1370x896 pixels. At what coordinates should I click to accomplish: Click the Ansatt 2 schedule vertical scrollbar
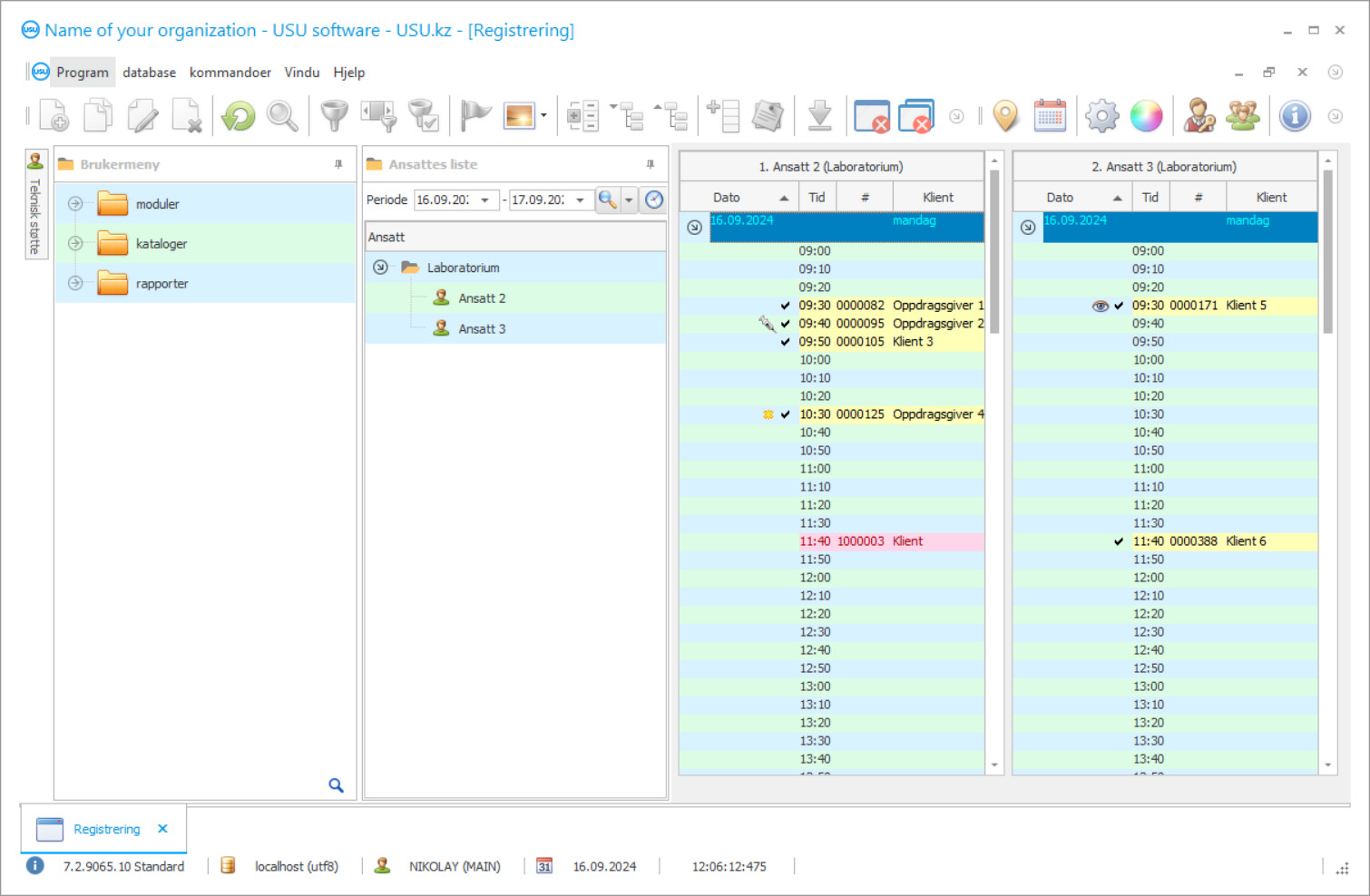[x=994, y=254]
